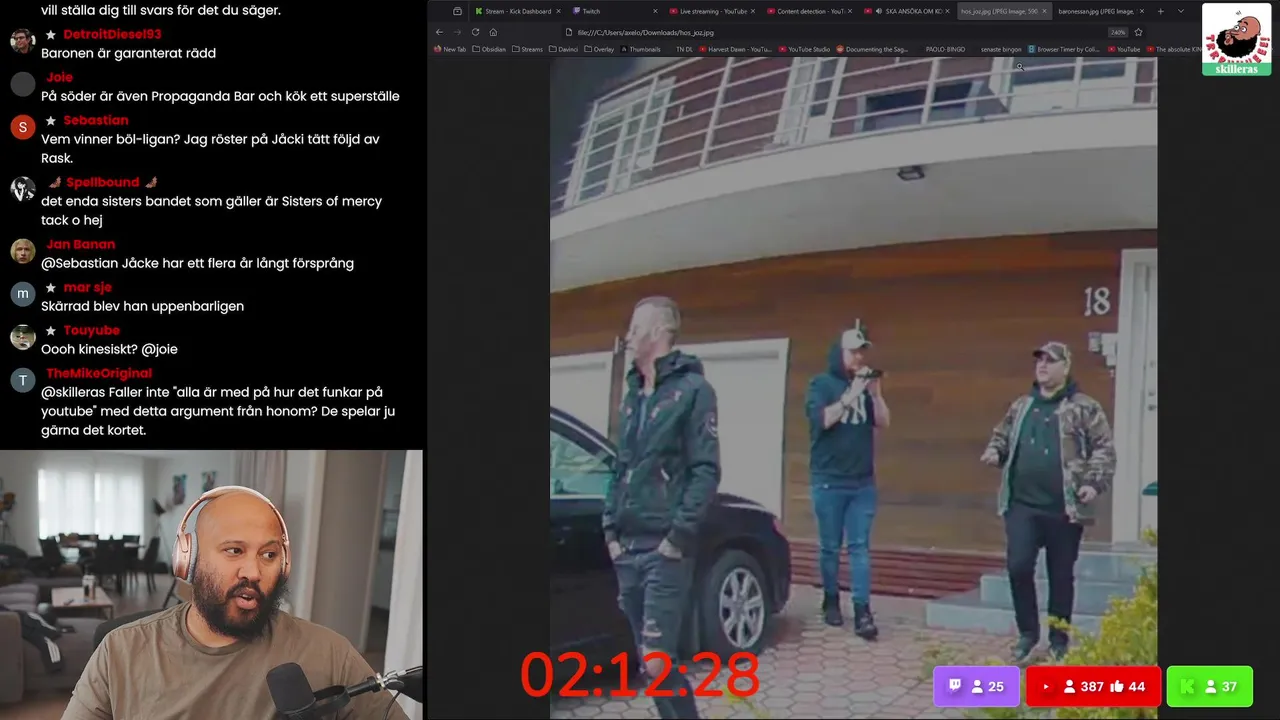The image size is (1280, 720).
Task: Click the Kick viewer count 37 badge
Action: (x=1209, y=687)
